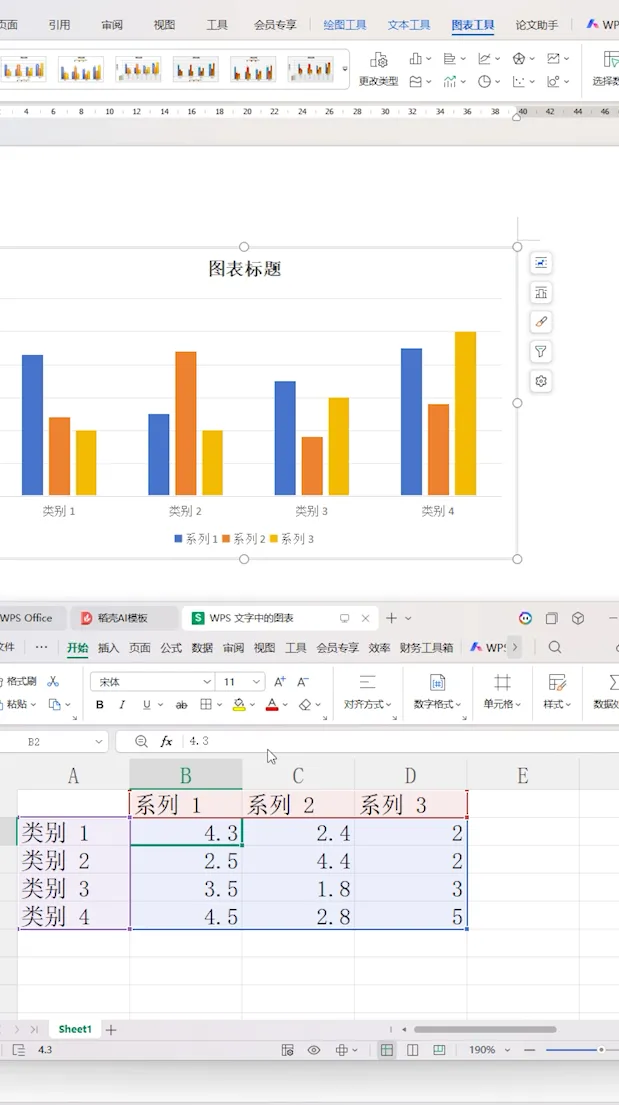Click the zoom out minus button
Viewport: 619px width, 1105px height.
tap(529, 1050)
